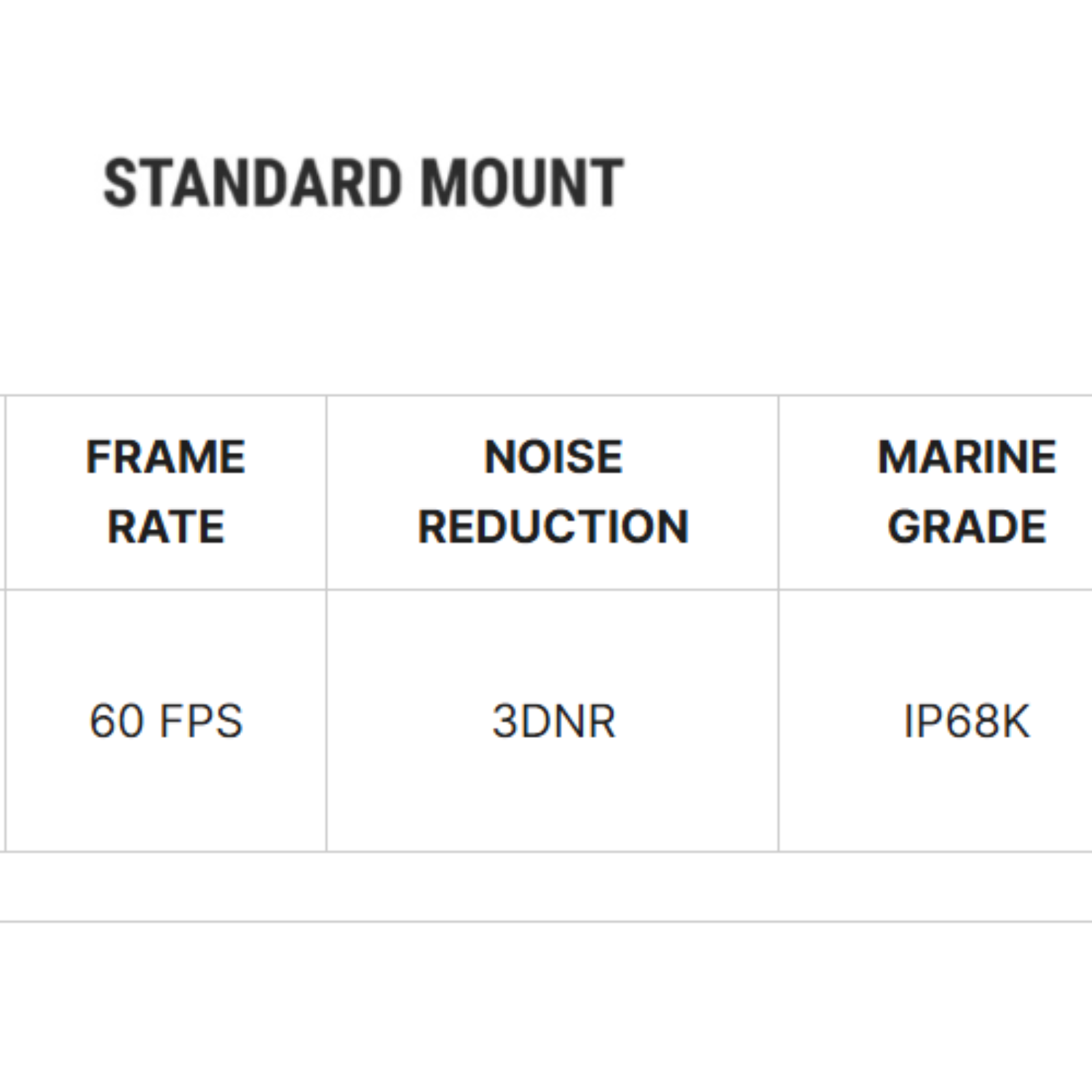Click the border between NOISE REDUCTION and MARINE GRADE headers
This screenshot has height=1092, width=1092.
(x=778, y=491)
